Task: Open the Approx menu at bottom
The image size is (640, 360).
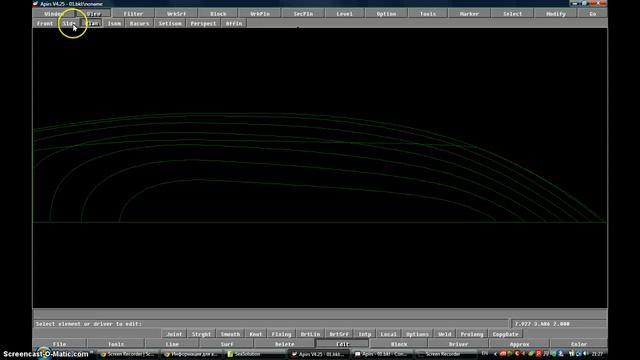Action: [x=519, y=344]
